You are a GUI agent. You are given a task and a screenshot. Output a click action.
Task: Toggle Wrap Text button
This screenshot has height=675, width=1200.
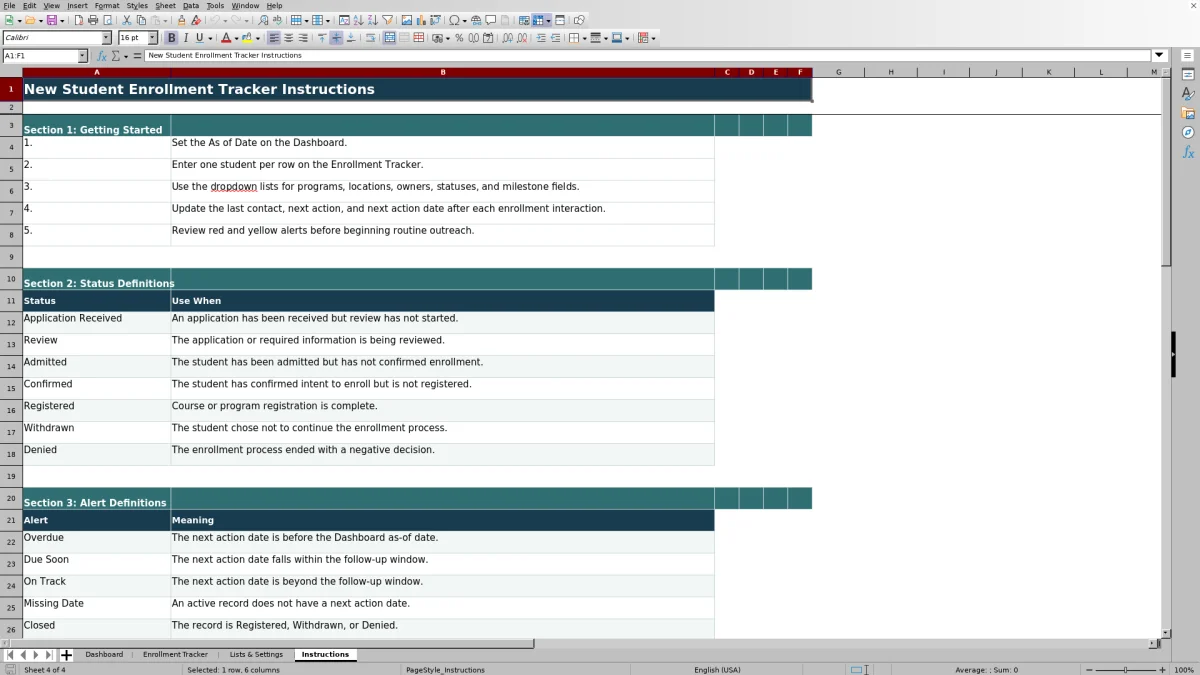coord(370,38)
